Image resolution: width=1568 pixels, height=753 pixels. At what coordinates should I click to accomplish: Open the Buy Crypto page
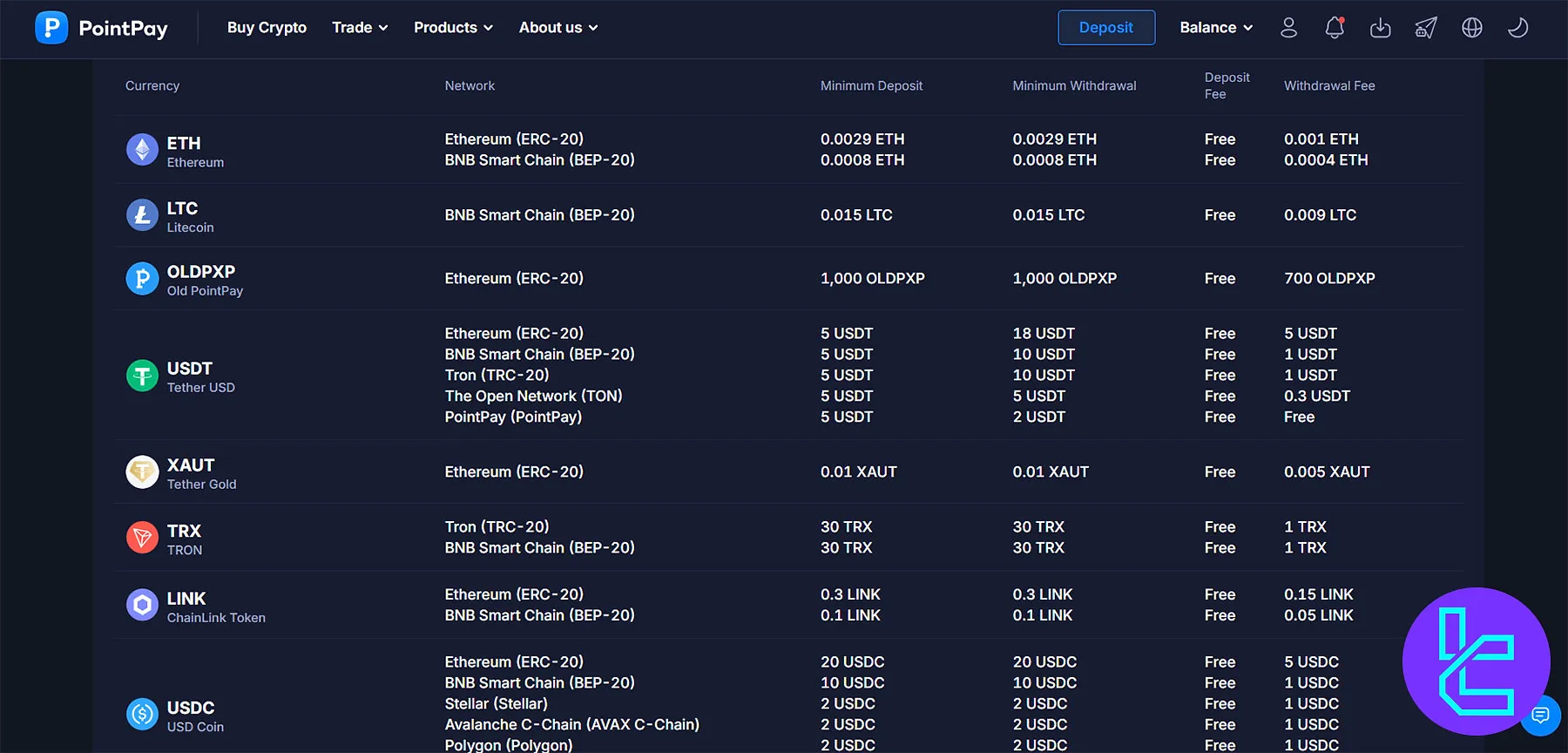pos(267,28)
